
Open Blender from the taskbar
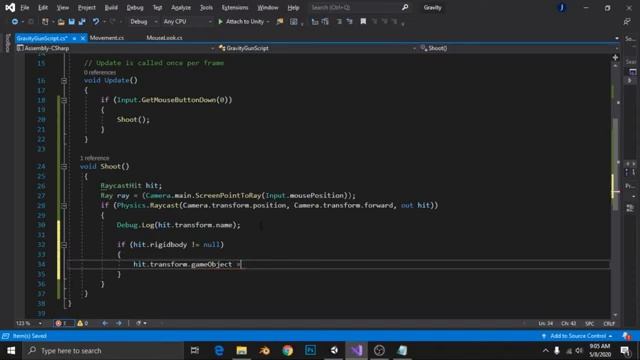(x=264, y=351)
